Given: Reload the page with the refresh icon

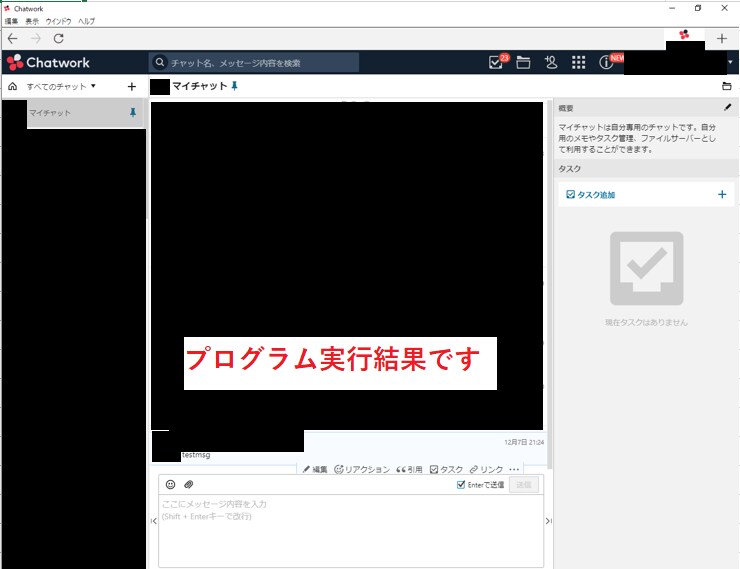Looking at the screenshot, I should click(59, 39).
